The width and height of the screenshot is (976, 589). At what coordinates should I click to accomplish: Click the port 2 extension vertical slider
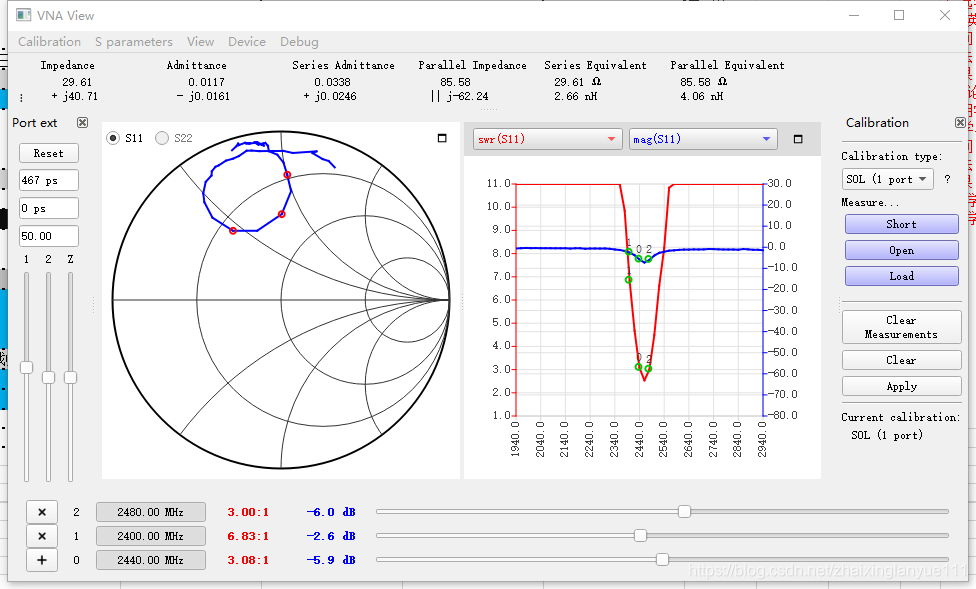point(49,377)
